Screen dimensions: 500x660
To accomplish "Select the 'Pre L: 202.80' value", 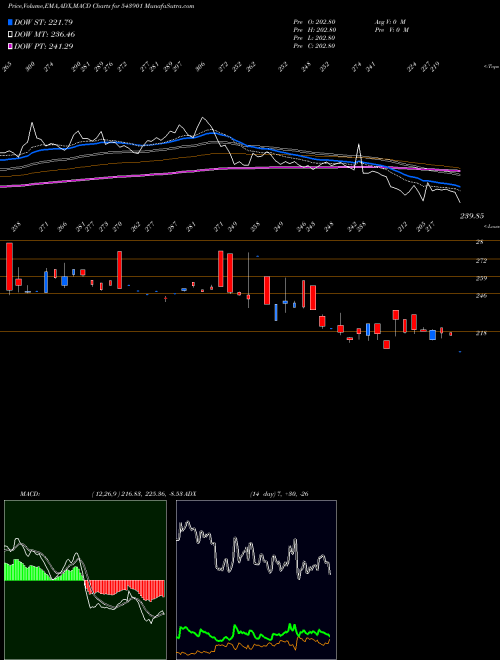I will [x=314, y=38].
